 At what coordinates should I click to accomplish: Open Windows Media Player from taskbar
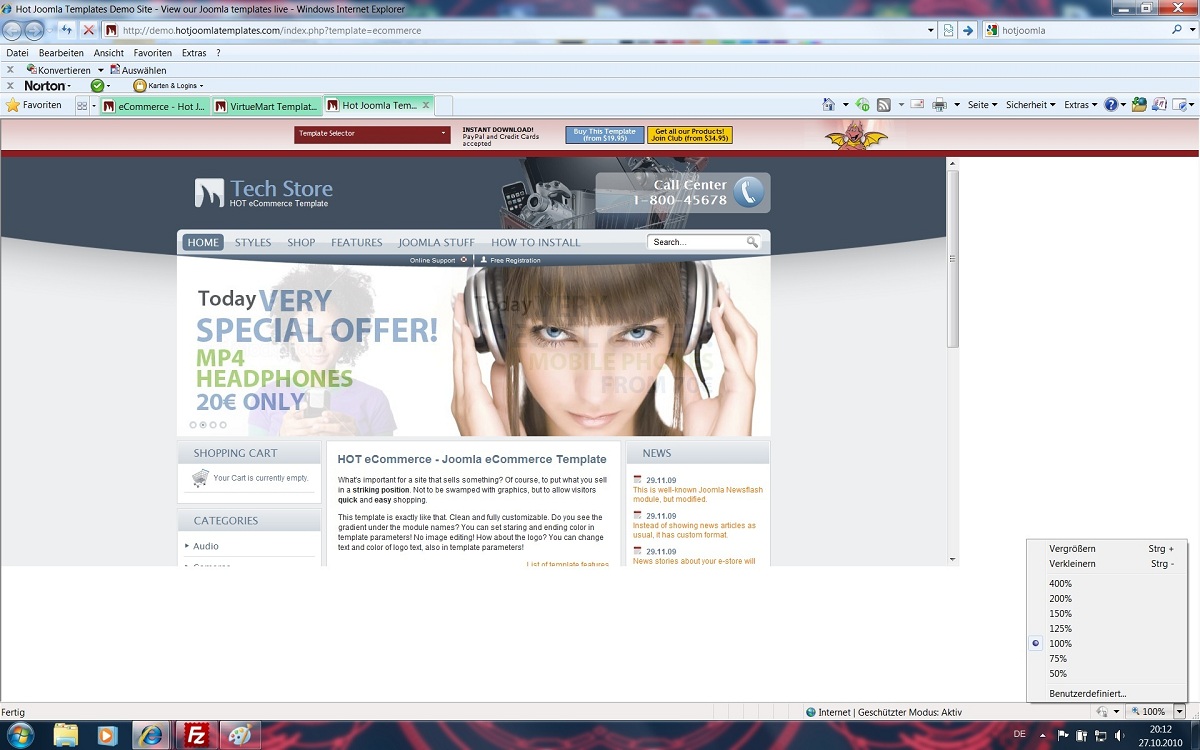tap(107, 735)
